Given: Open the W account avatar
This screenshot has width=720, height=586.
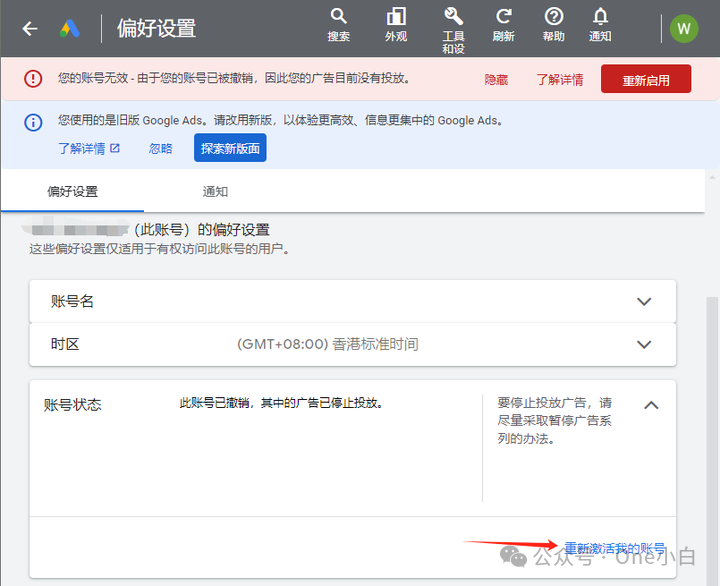Looking at the screenshot, I should (x=684, y=28).
